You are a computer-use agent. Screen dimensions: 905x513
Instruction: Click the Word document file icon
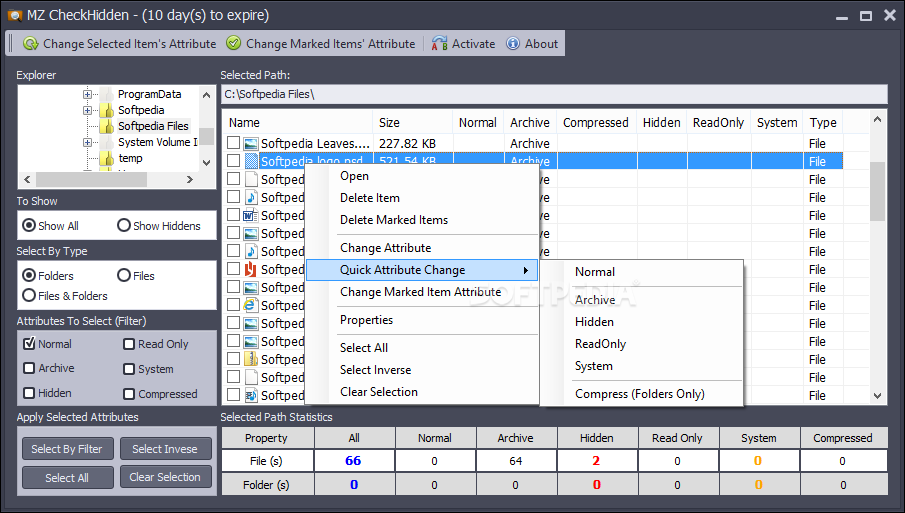[x=250, y=215]
